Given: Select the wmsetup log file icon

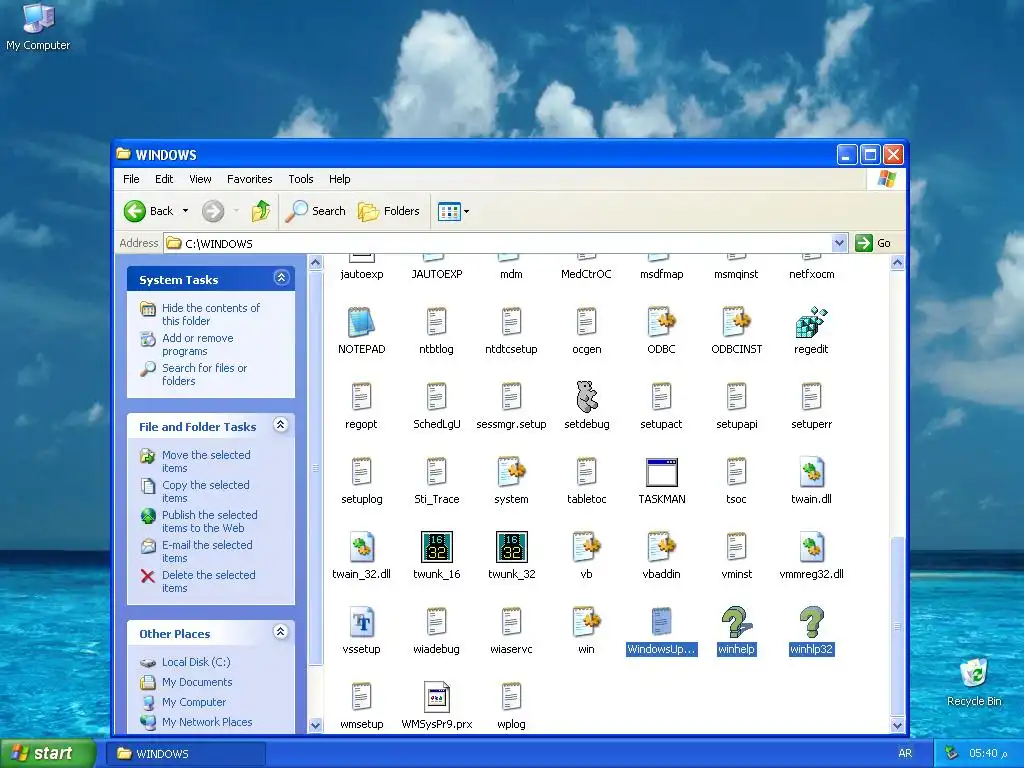Looking at the screenshot, I should [361, 697].
